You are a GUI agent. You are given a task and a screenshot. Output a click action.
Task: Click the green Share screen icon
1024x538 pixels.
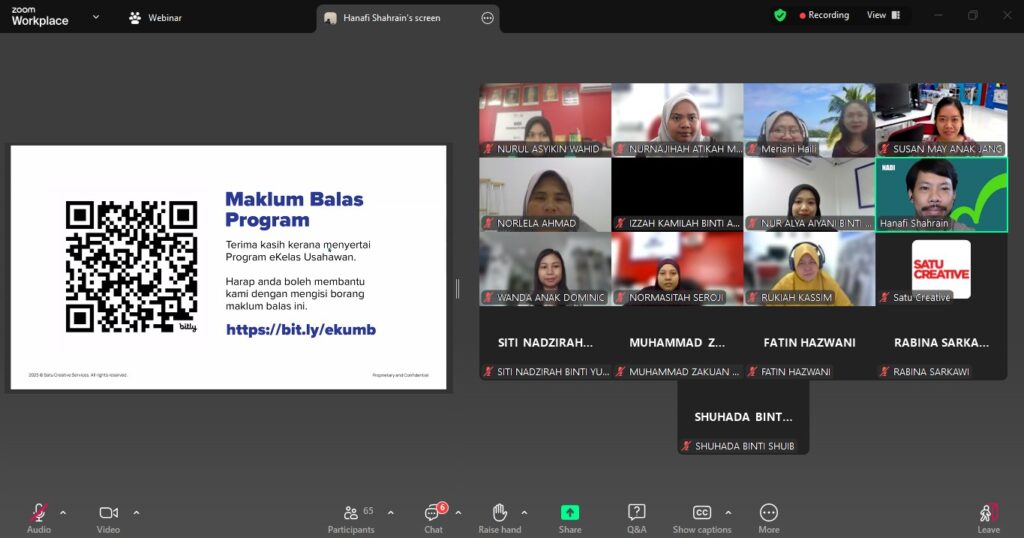(x=570, y=513)
